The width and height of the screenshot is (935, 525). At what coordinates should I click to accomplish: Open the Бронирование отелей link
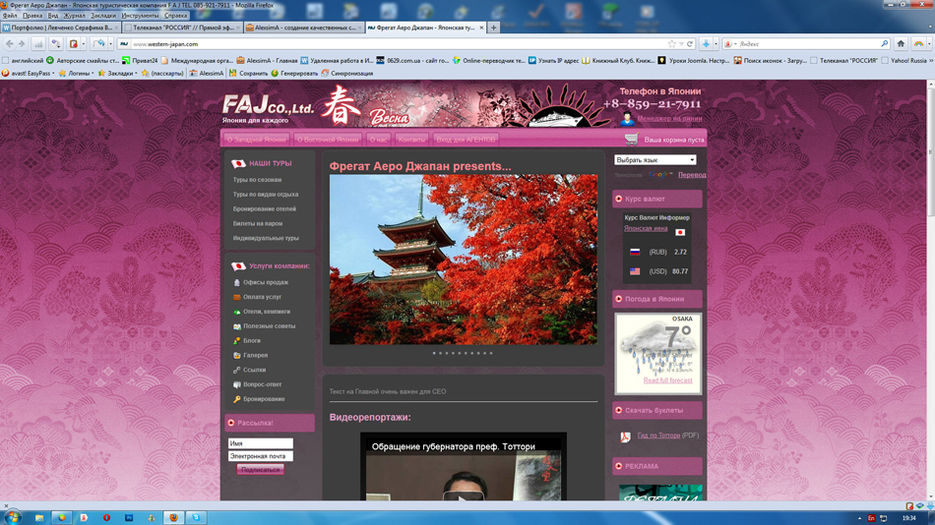coord(264,209)
